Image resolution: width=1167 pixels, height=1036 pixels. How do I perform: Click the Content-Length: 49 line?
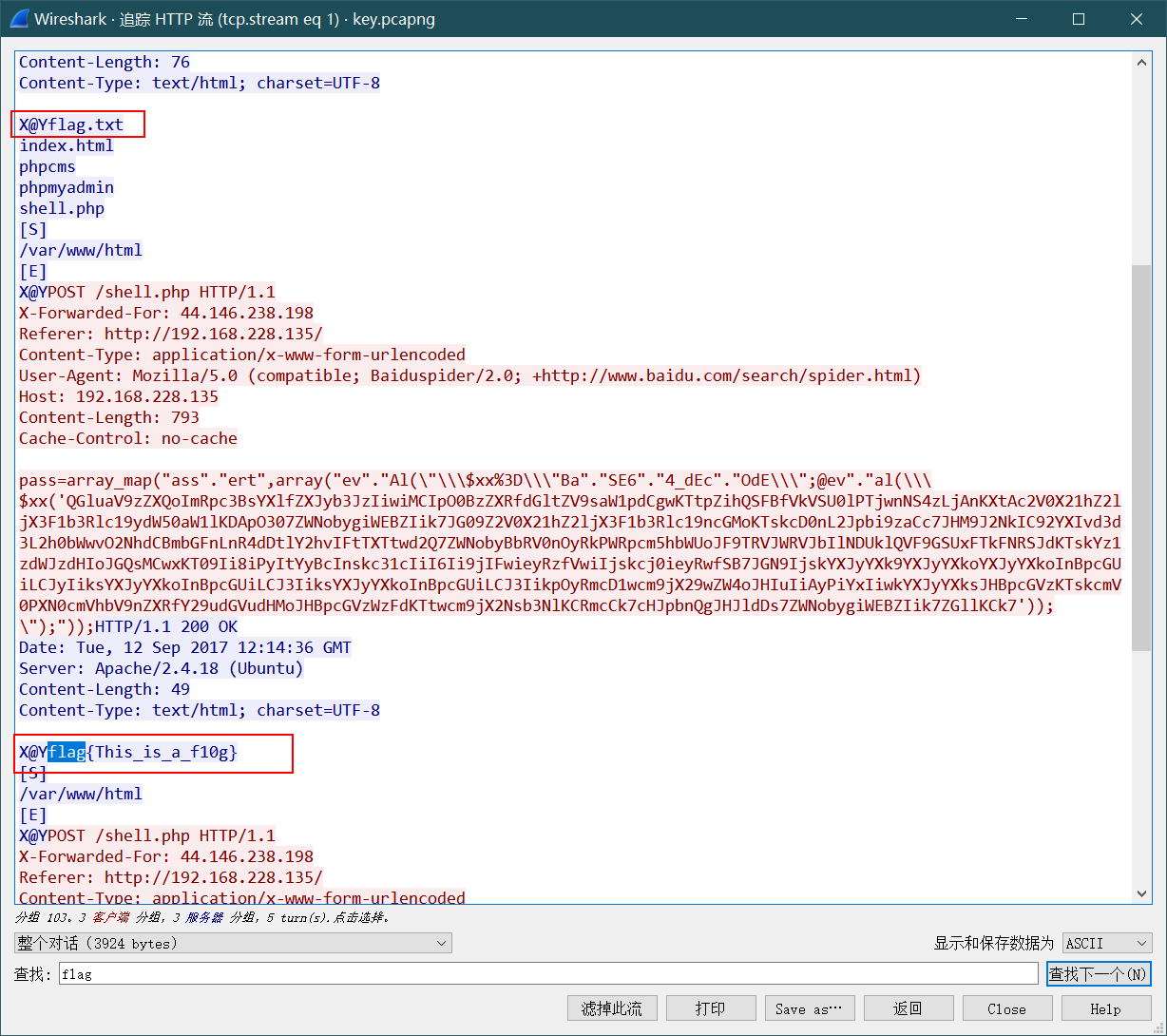pyautogui.click(x=105, y=689)
